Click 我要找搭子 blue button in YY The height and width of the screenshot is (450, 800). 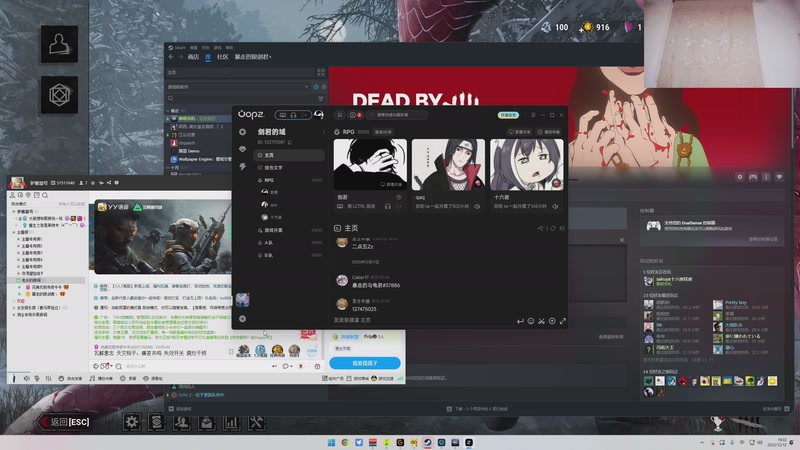(365, 363)
